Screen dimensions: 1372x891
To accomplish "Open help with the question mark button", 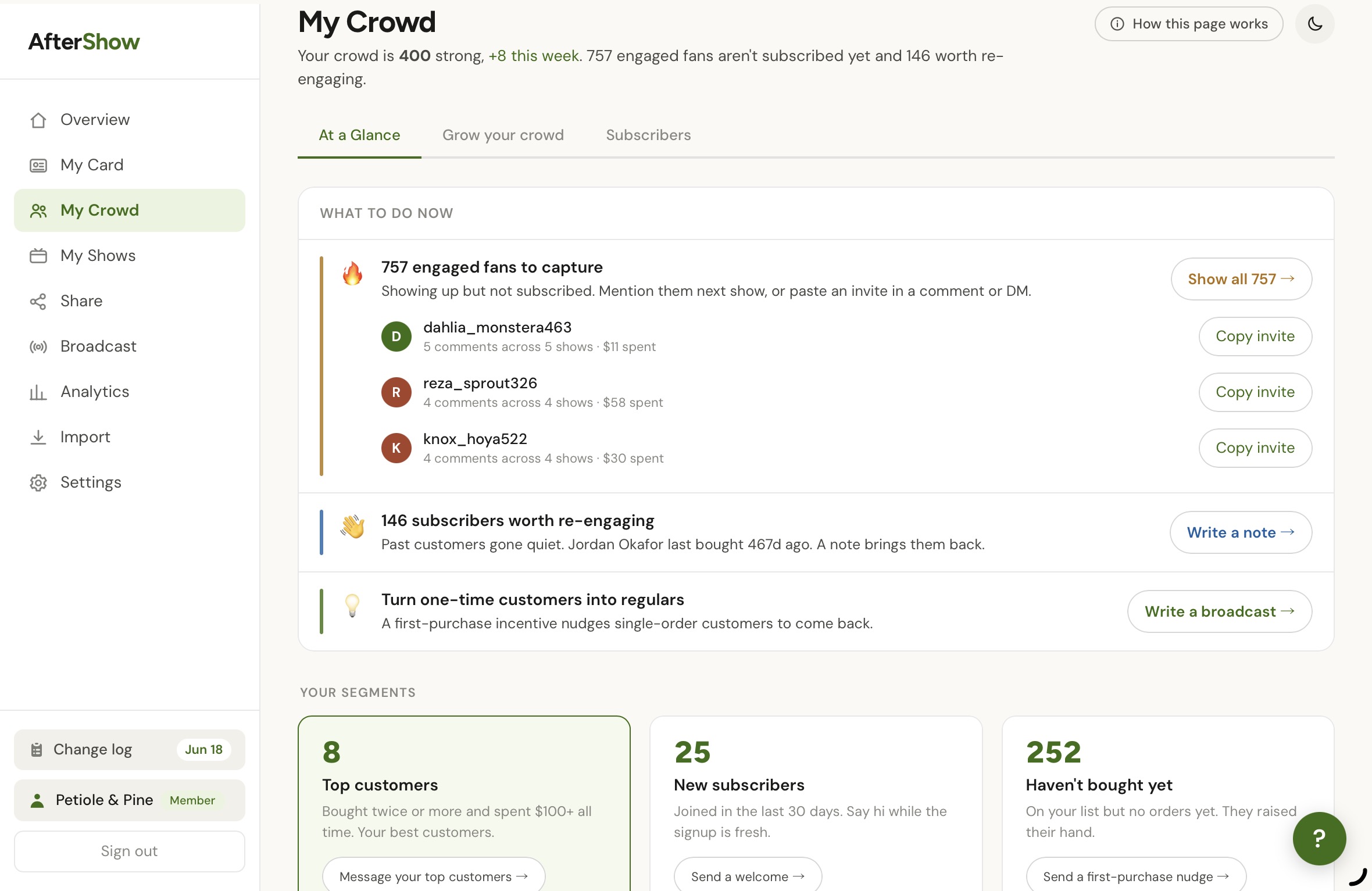I will coord(1319,838).
